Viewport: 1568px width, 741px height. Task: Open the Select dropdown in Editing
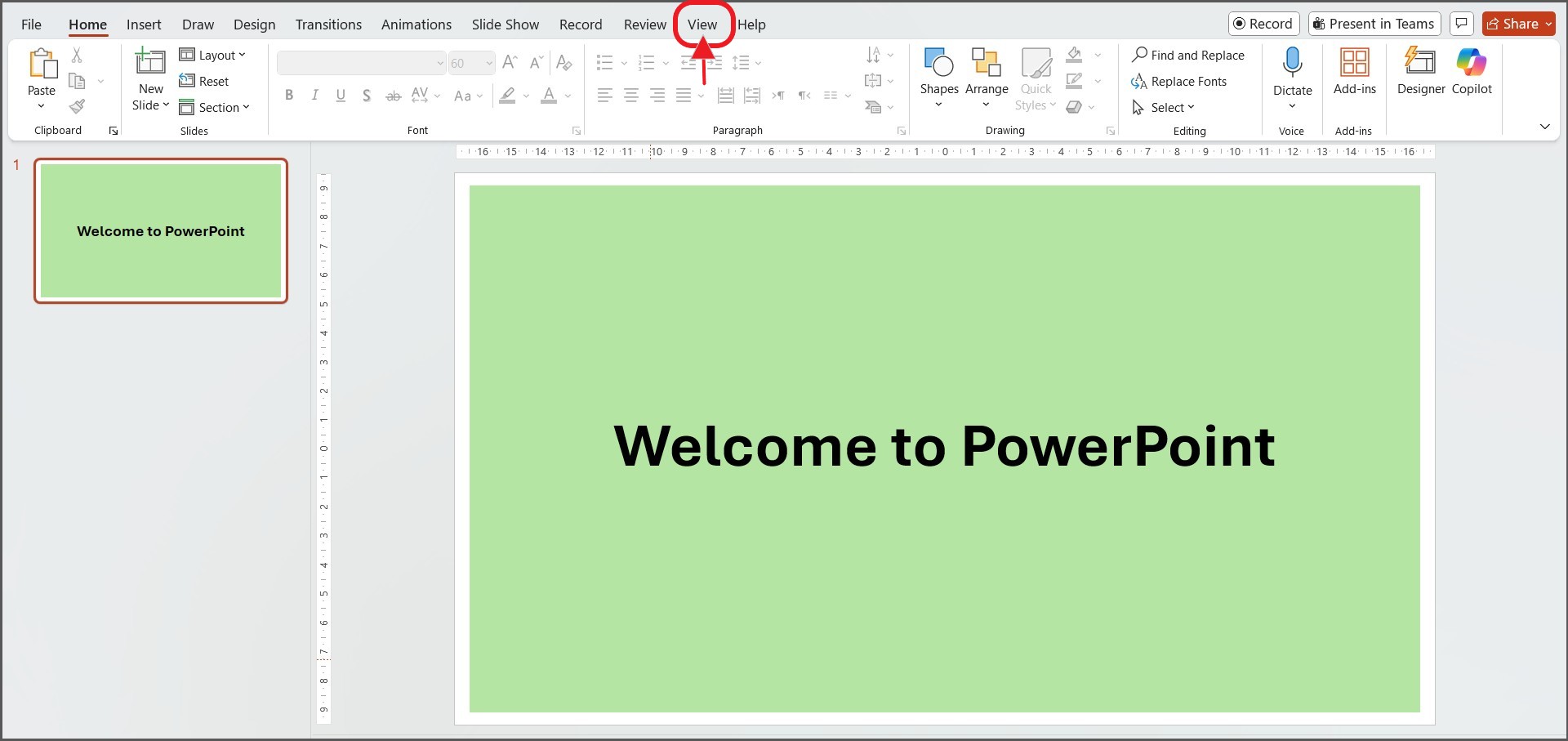pos(1164,107)
